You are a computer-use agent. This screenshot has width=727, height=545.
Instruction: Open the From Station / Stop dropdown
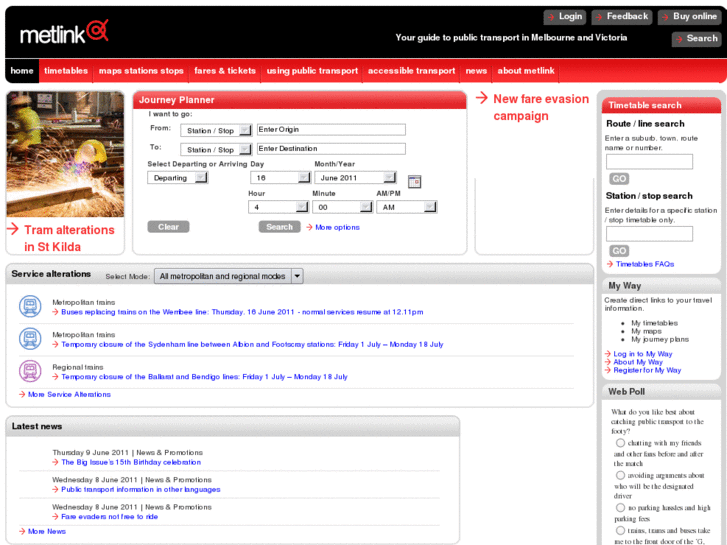216,130
